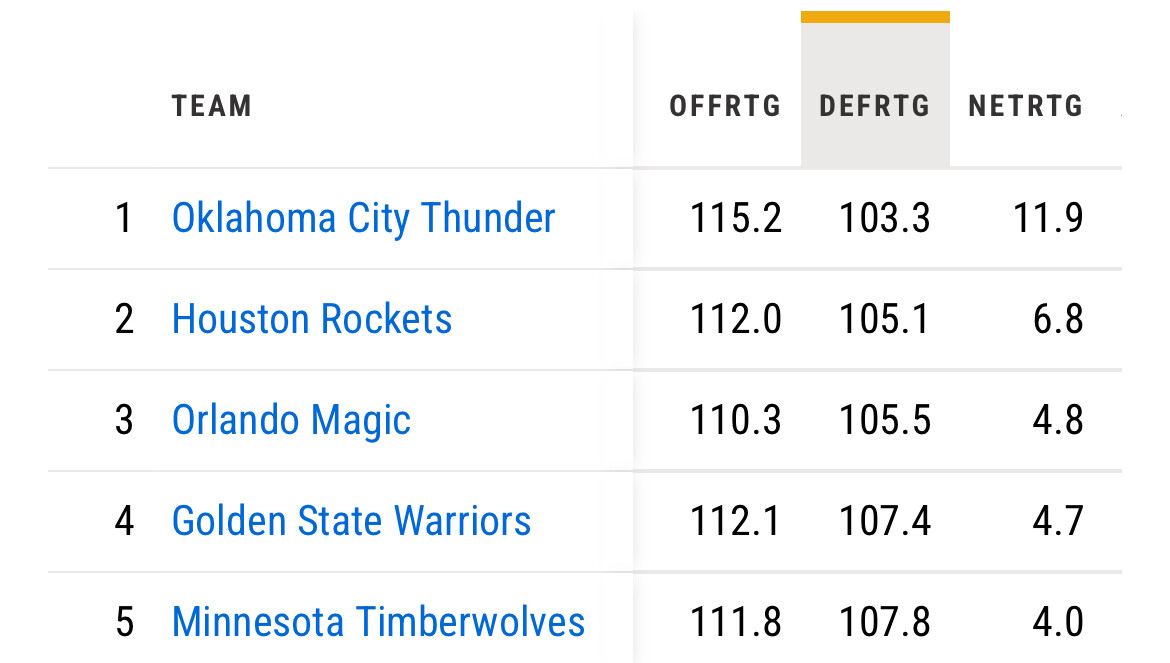Sort by the NETRTG column header
This screenshot has width=1170, height=663.
coord(1026,106)
